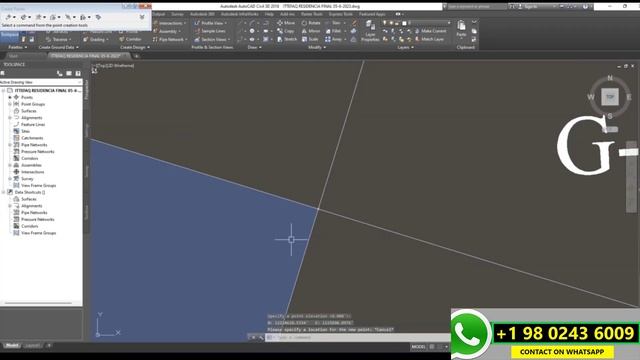The height and width of the screenshot is (360, 640).
Task: Select the Move tool in Modify panel
Action: [x=286, y=23]
